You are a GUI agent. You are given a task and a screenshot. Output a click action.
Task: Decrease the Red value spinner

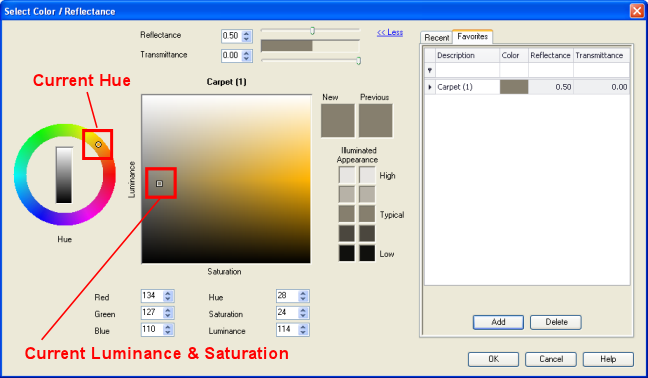[x=168, y=299]
